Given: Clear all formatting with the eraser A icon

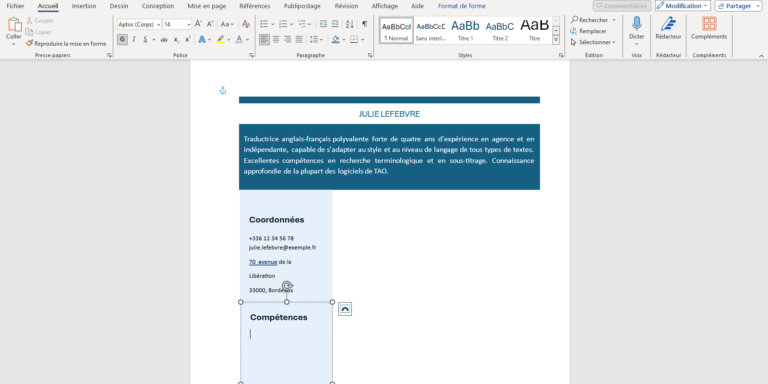Looking at the screenshot, I should [246, 24].
